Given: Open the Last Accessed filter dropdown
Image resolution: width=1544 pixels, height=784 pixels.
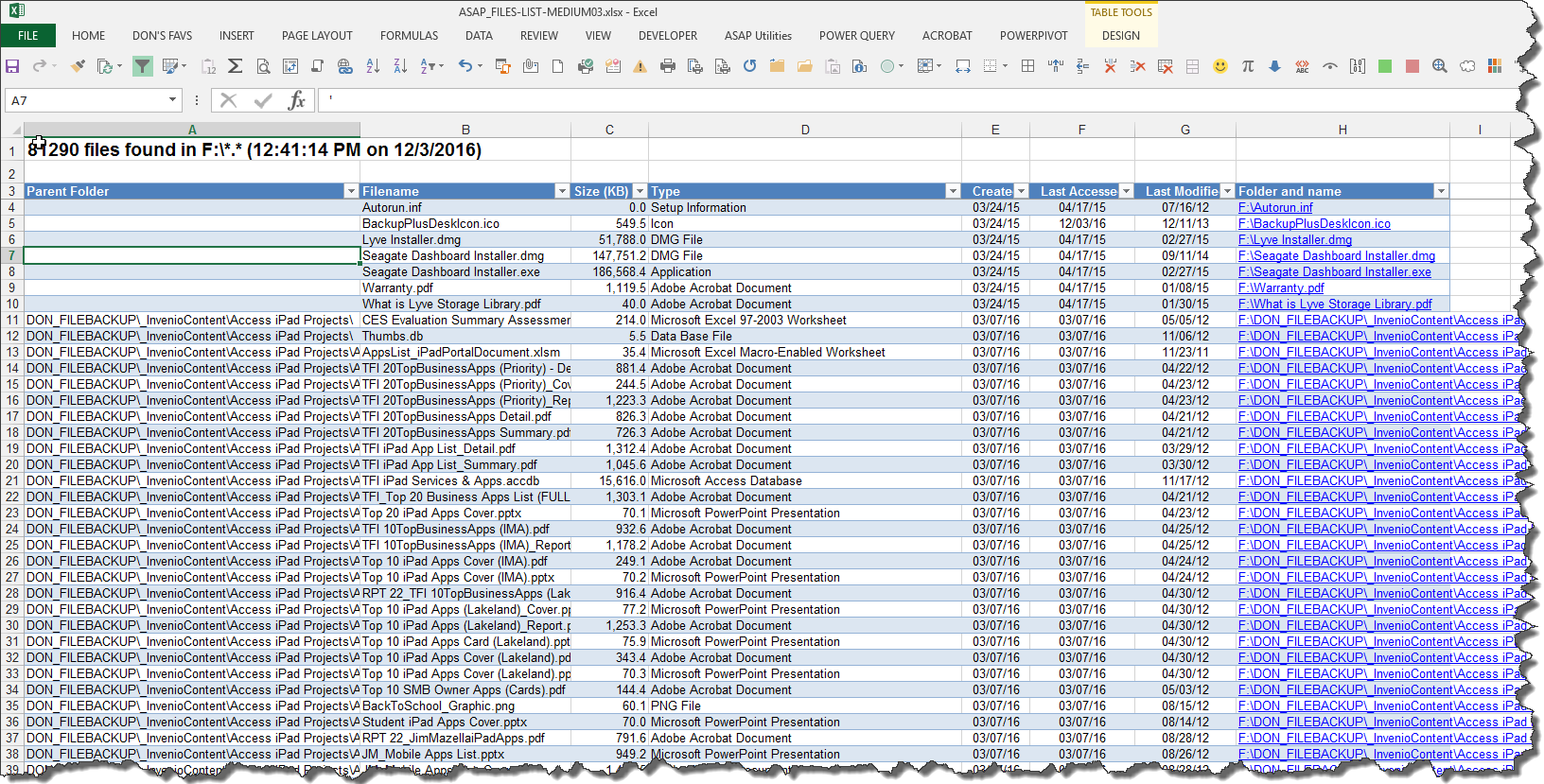Looking at the screenshot, I should coord(1126,191).
